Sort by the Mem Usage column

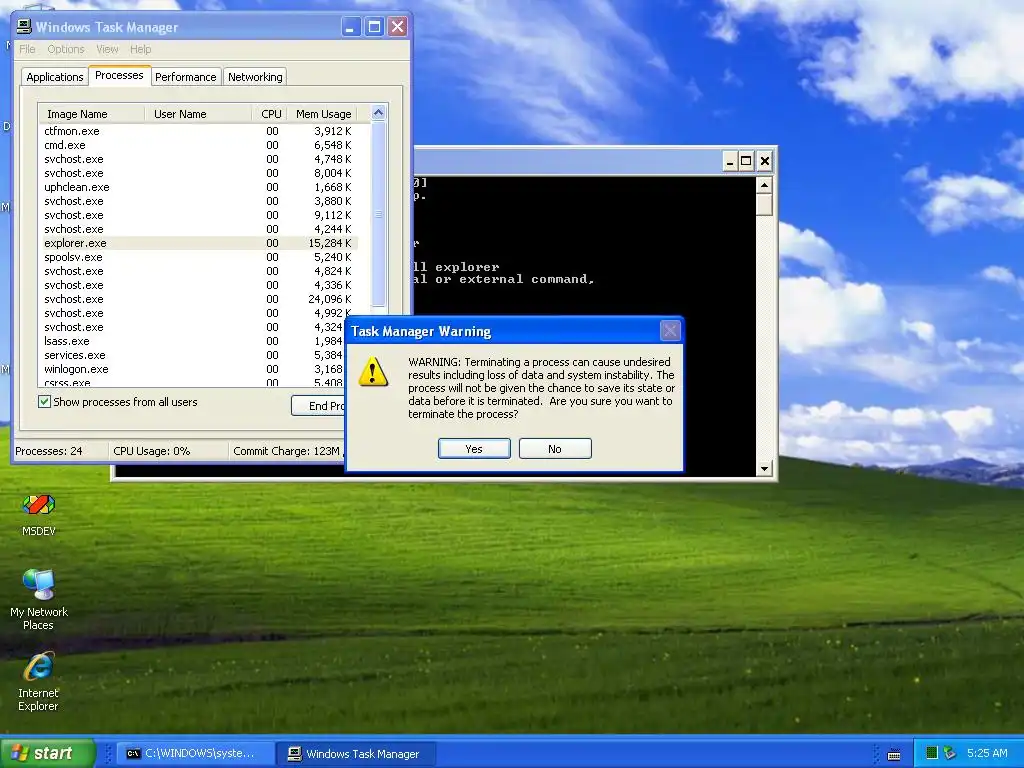pos(323,114)
